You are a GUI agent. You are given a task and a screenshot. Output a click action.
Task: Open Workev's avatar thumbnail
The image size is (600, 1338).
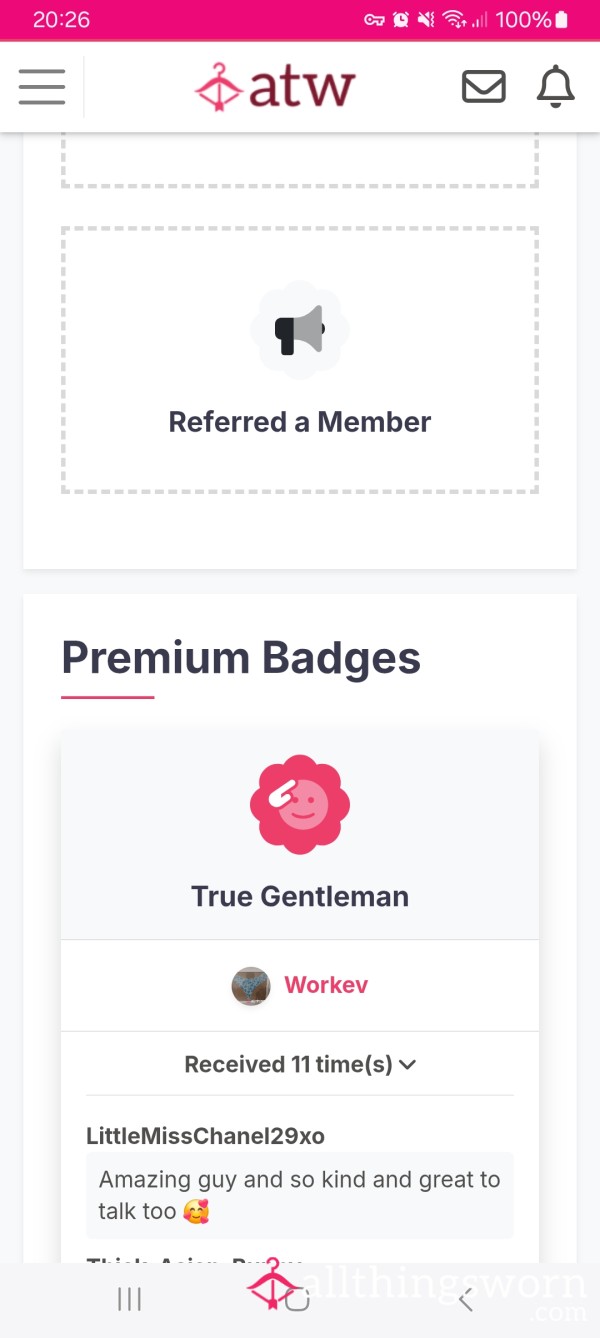coord(251,986)
